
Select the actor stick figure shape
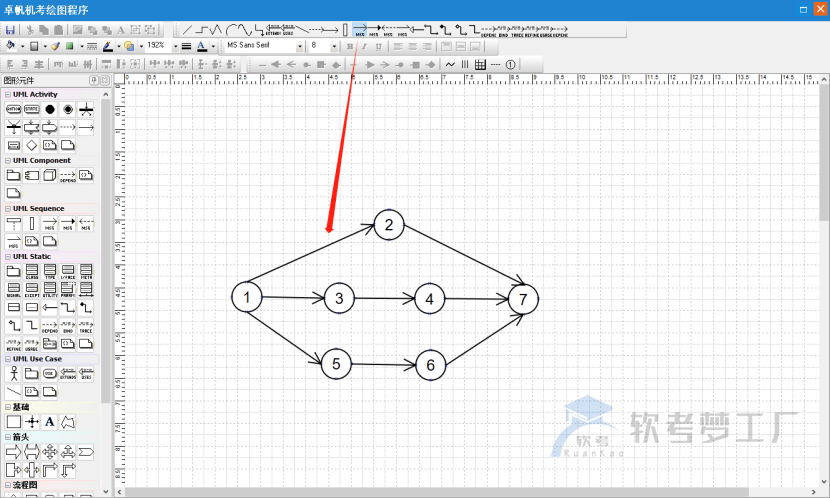pyautogui.click(x=13, y=373)
